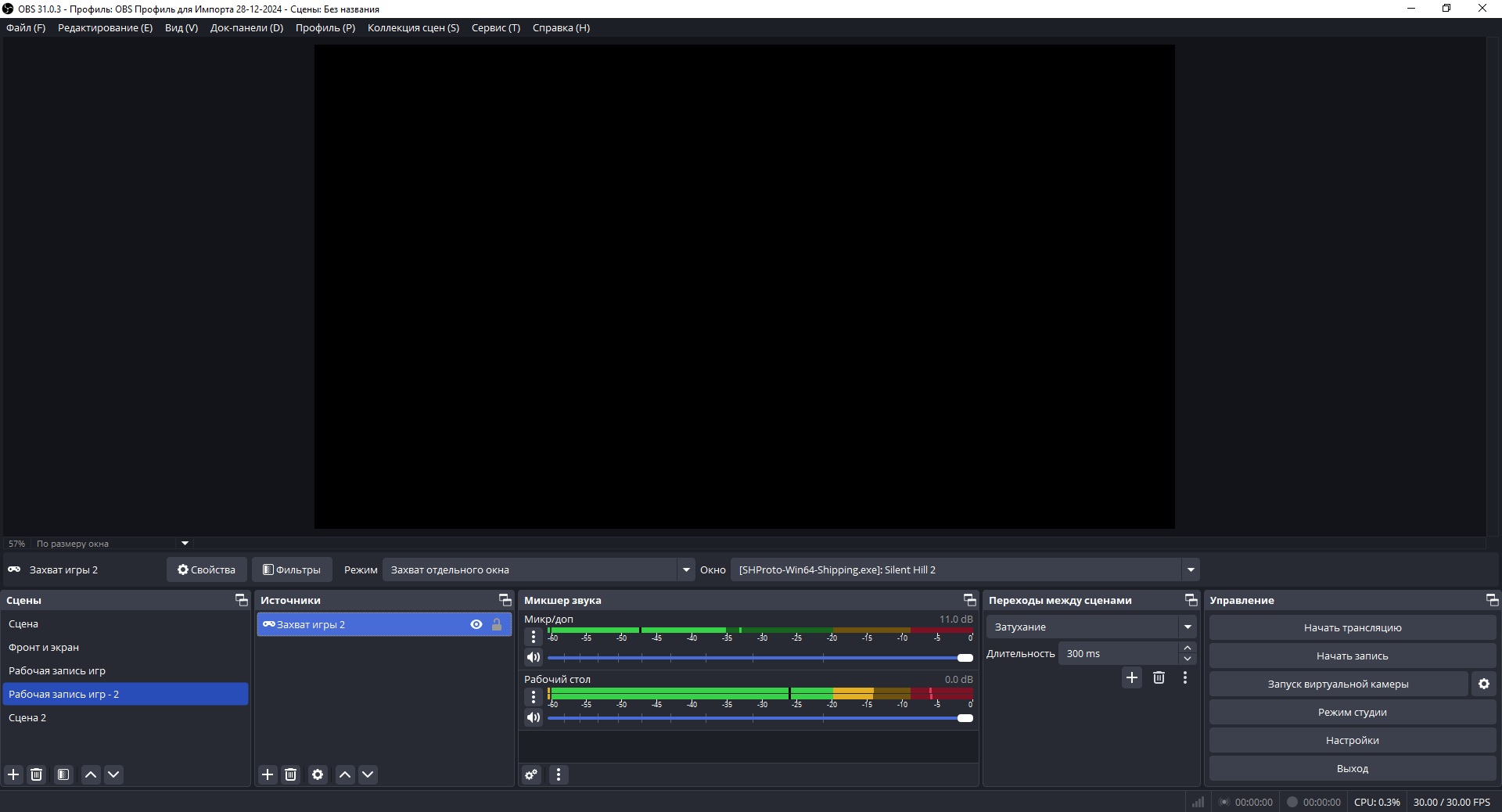Image resolution: width=1502 pixels, height=812 pixels.
Task: Enable Режим студии
Action: tap(1353, 712)
